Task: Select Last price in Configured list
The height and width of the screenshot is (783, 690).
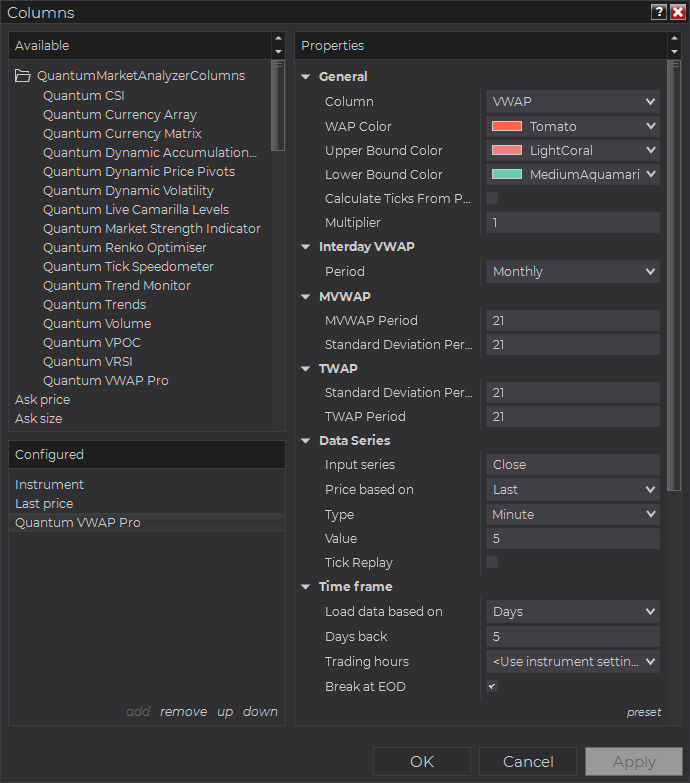Action: [44, 503]
